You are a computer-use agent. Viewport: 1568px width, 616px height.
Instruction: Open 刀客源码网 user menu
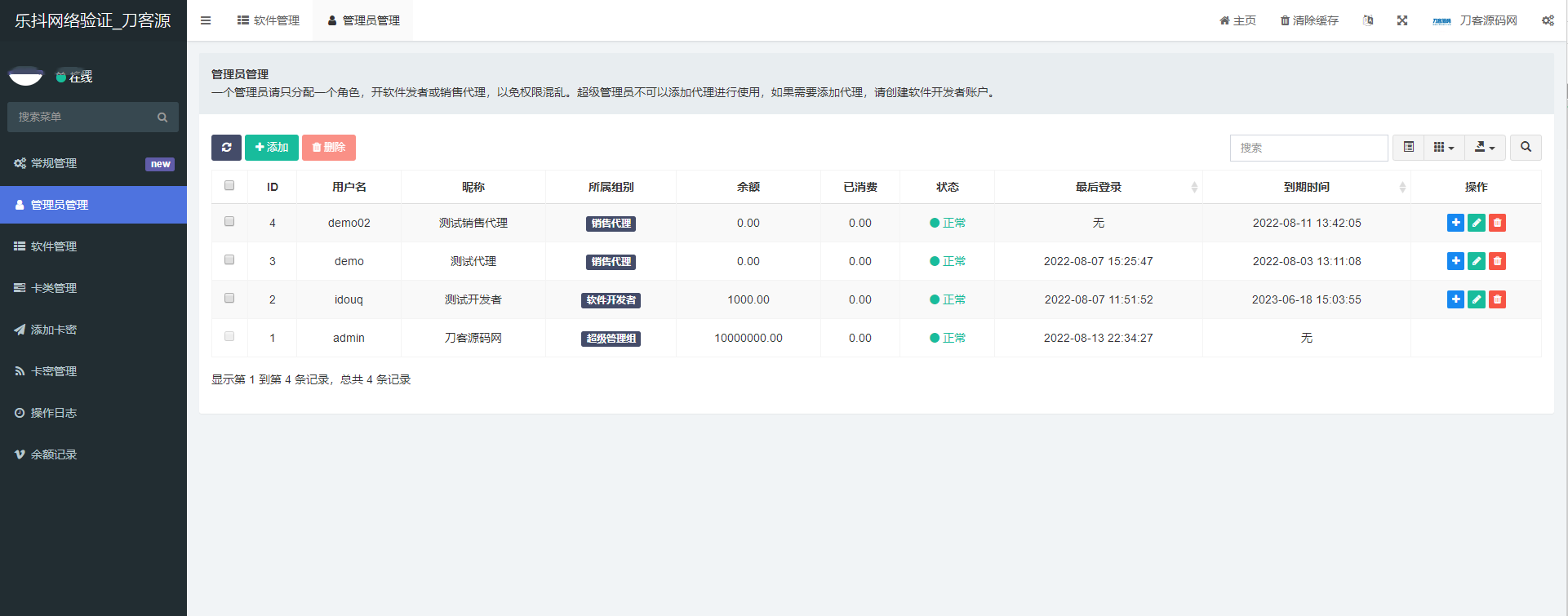point(1475,20)
